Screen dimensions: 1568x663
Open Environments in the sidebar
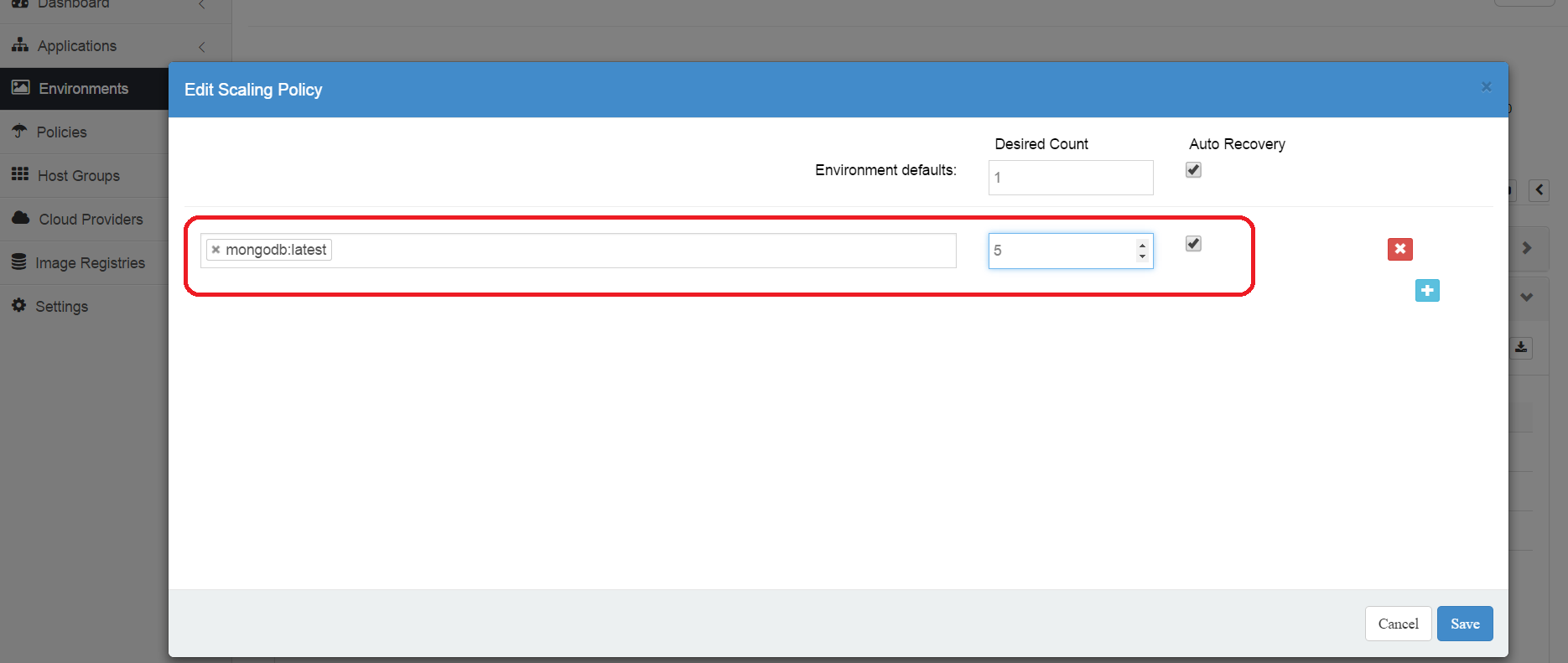coord(84,89)
